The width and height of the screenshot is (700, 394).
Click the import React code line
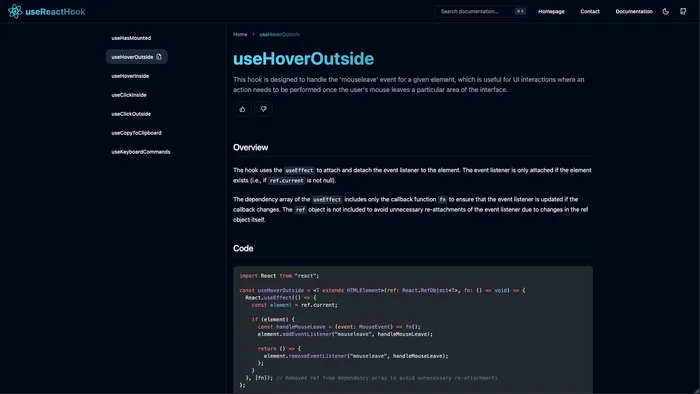[x=279, y=276]
